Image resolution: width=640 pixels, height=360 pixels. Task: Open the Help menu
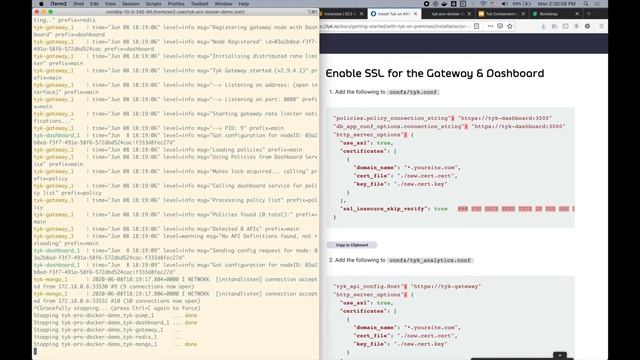pos(244,4)
